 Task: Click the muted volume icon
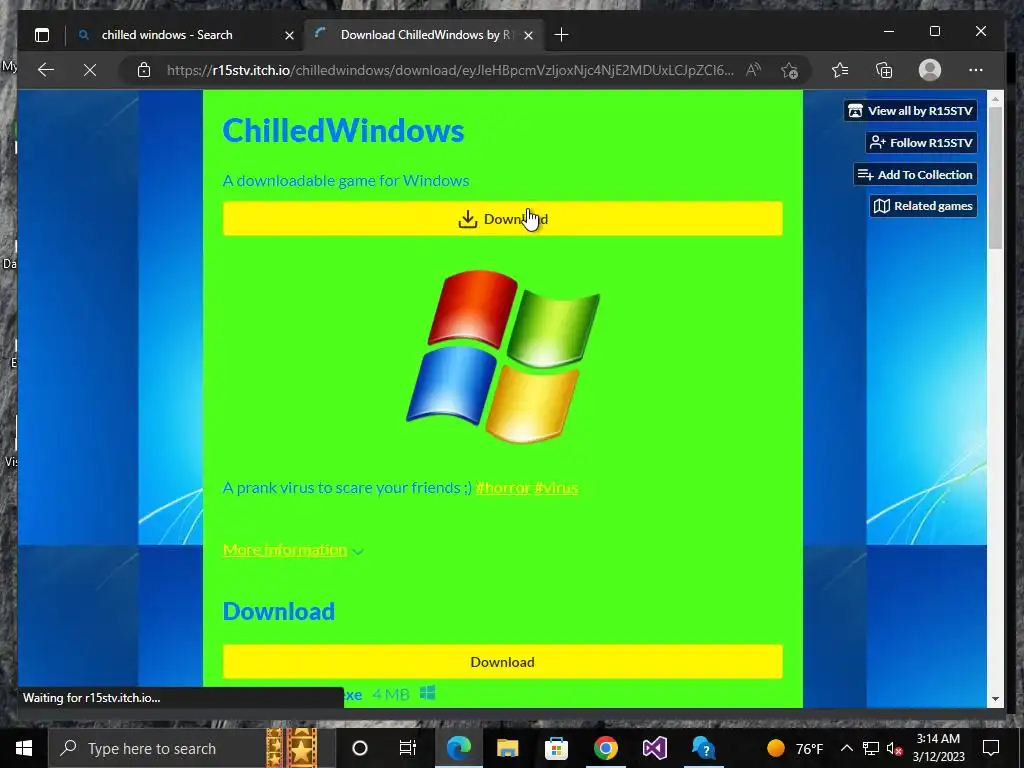pos(895,748)
